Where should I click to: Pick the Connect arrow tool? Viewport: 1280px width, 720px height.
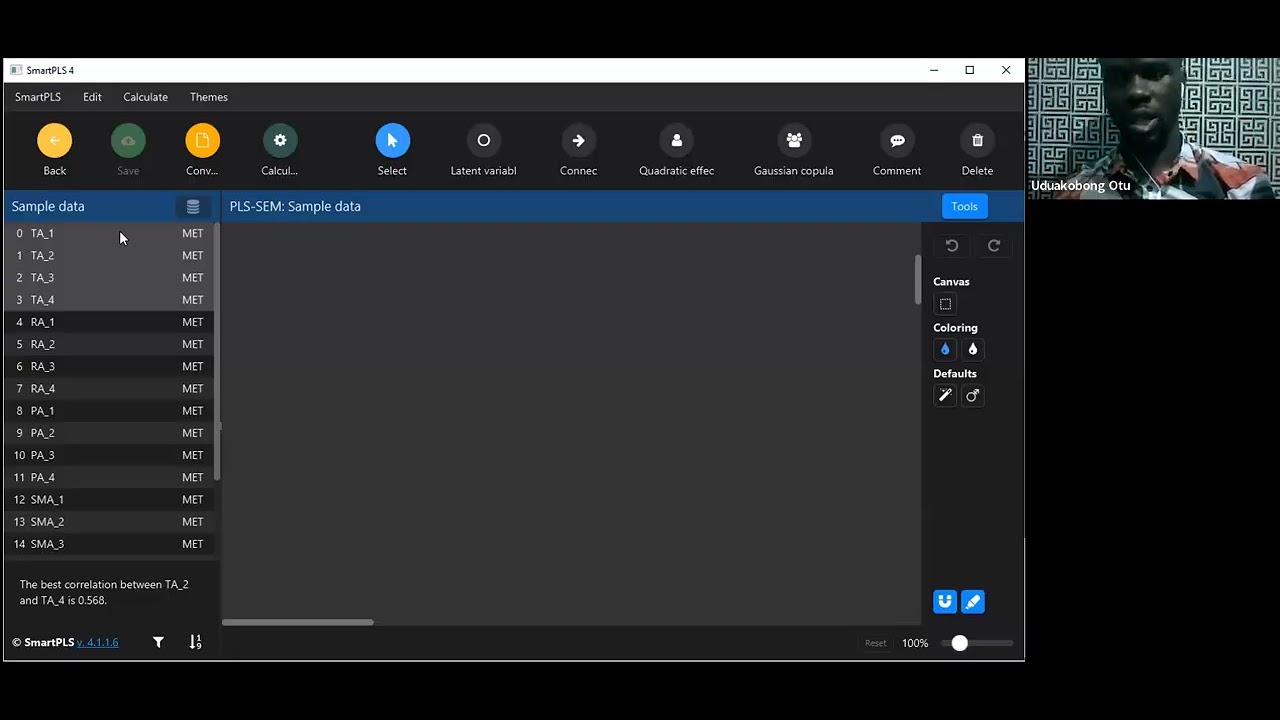pos(578,141)
